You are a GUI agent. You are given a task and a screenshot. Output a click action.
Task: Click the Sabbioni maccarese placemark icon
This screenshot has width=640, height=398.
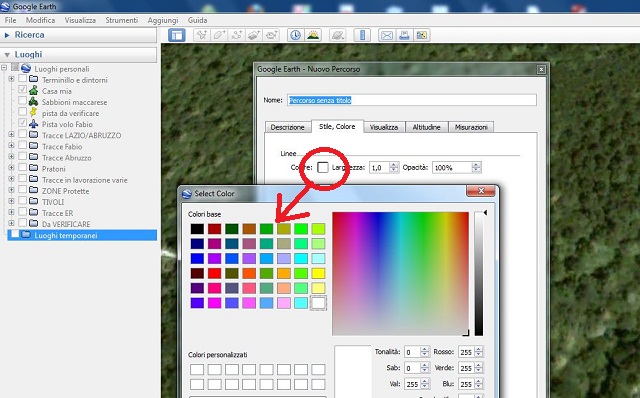[x=33, y=102]
